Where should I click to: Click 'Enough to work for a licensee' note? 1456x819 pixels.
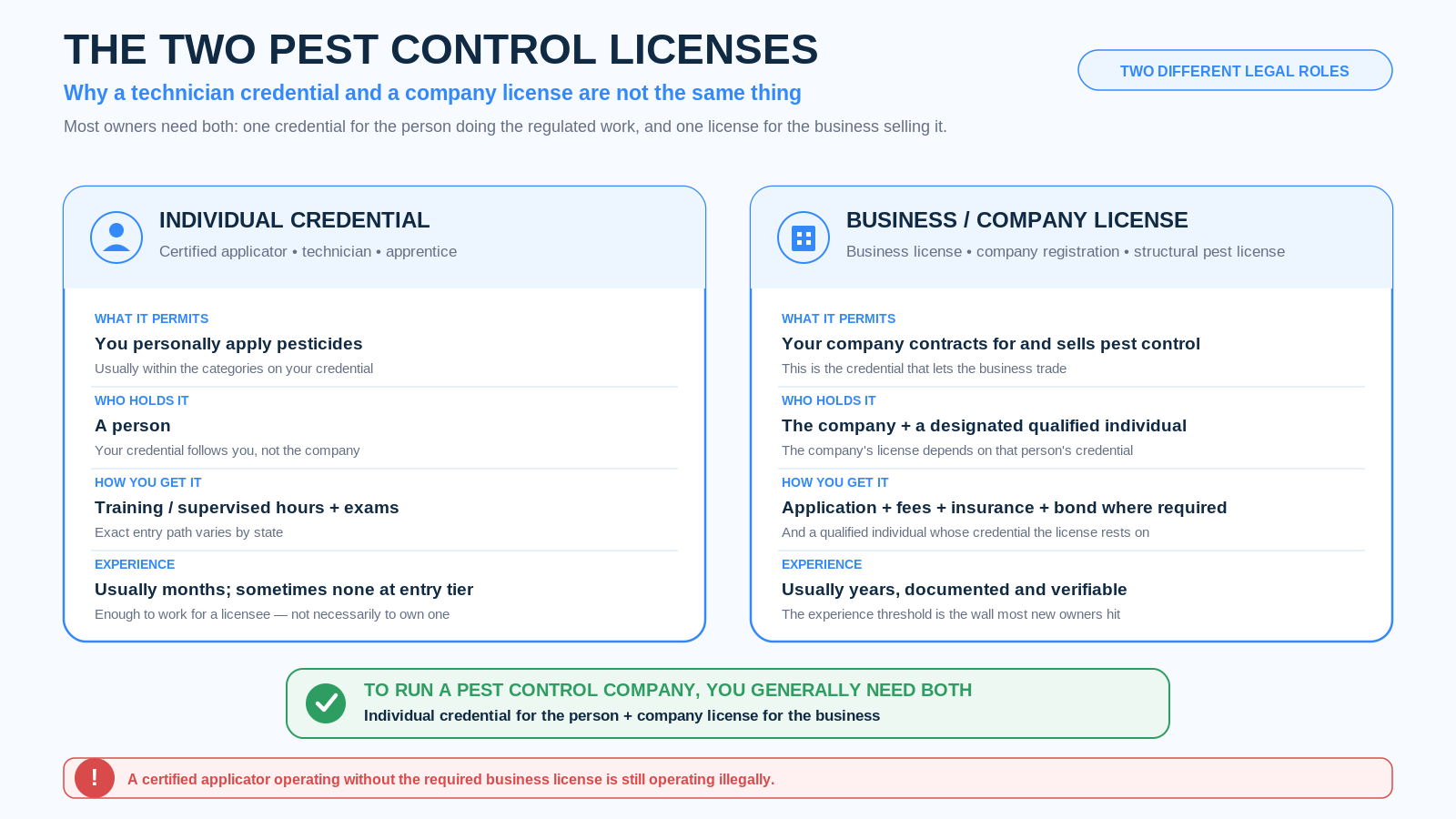pyautogui.click(x=272, y=614)
